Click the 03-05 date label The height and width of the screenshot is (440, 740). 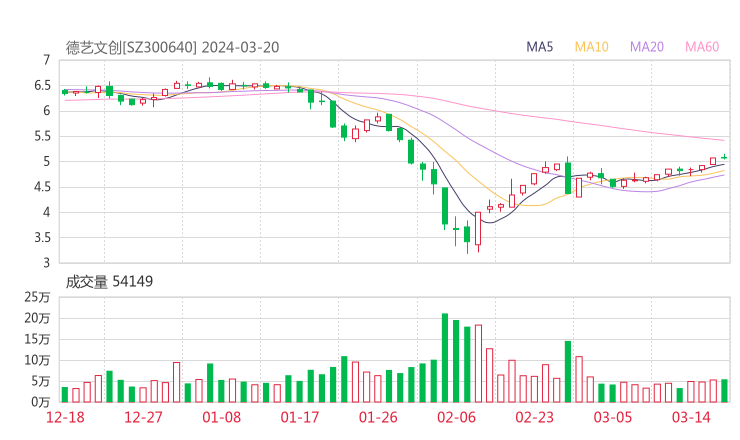click(x=613, y=417)
